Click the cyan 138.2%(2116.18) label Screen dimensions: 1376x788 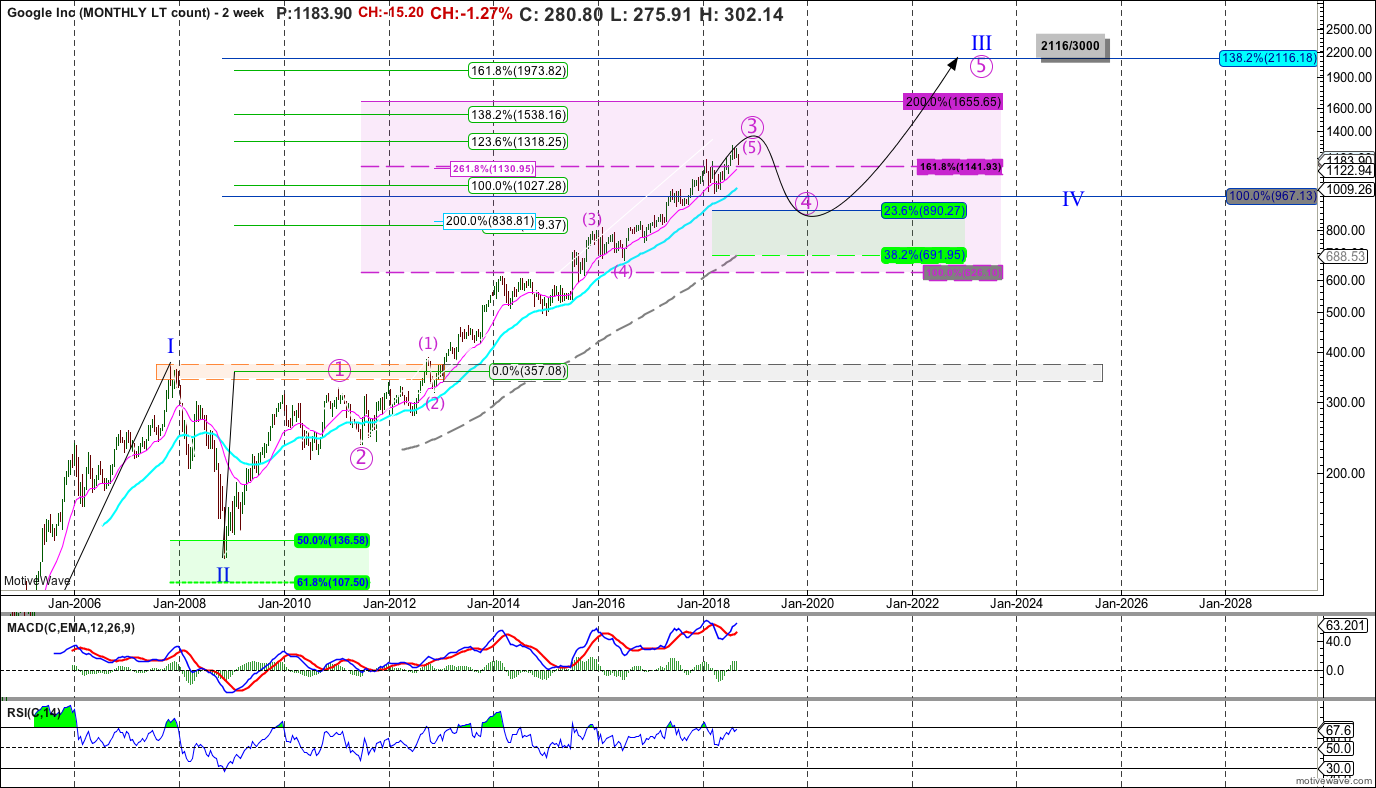1270,59
